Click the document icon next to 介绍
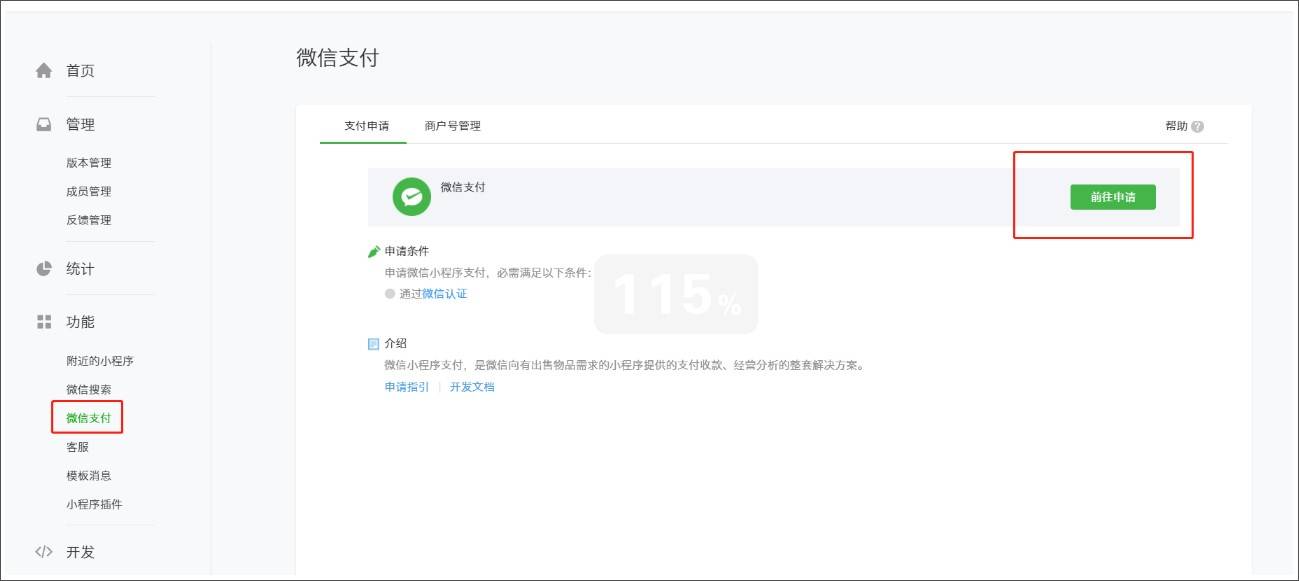Screen dimensions: 1299x581 point(374,343)
